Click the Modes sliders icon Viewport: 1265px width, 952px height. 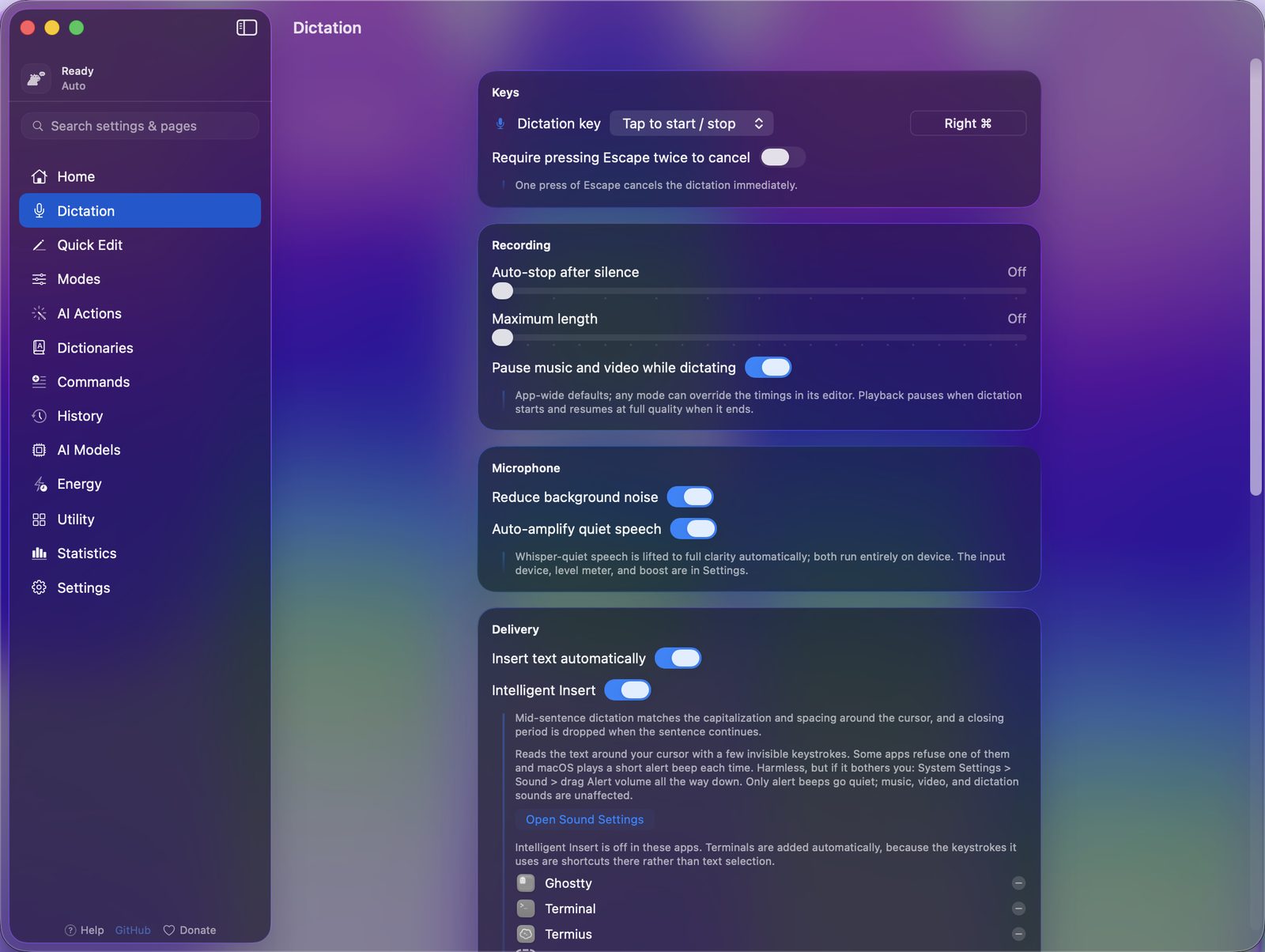(x=39, y=279)
